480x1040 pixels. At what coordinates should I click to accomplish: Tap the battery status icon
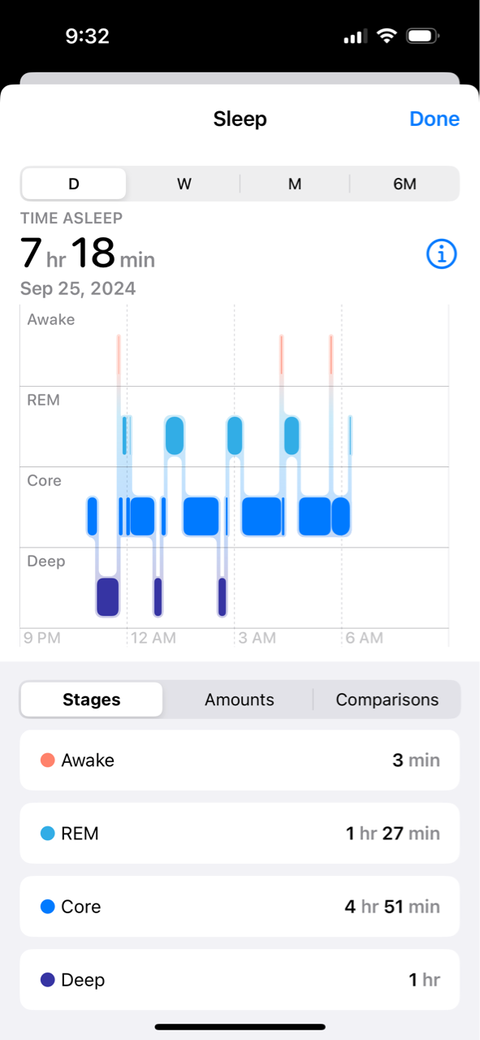pos(422,36)
